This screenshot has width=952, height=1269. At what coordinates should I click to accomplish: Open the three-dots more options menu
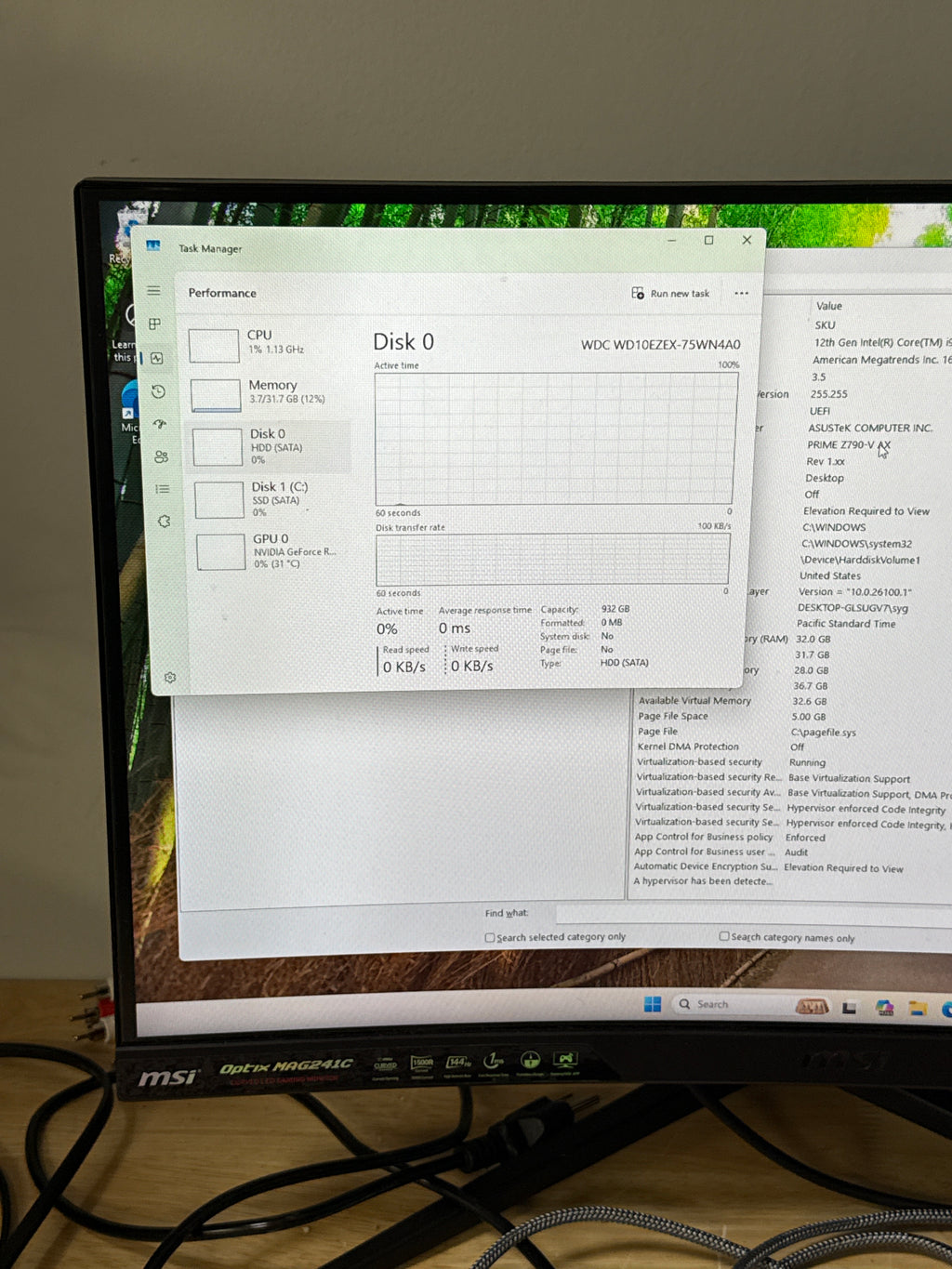(x=741, y=294)
